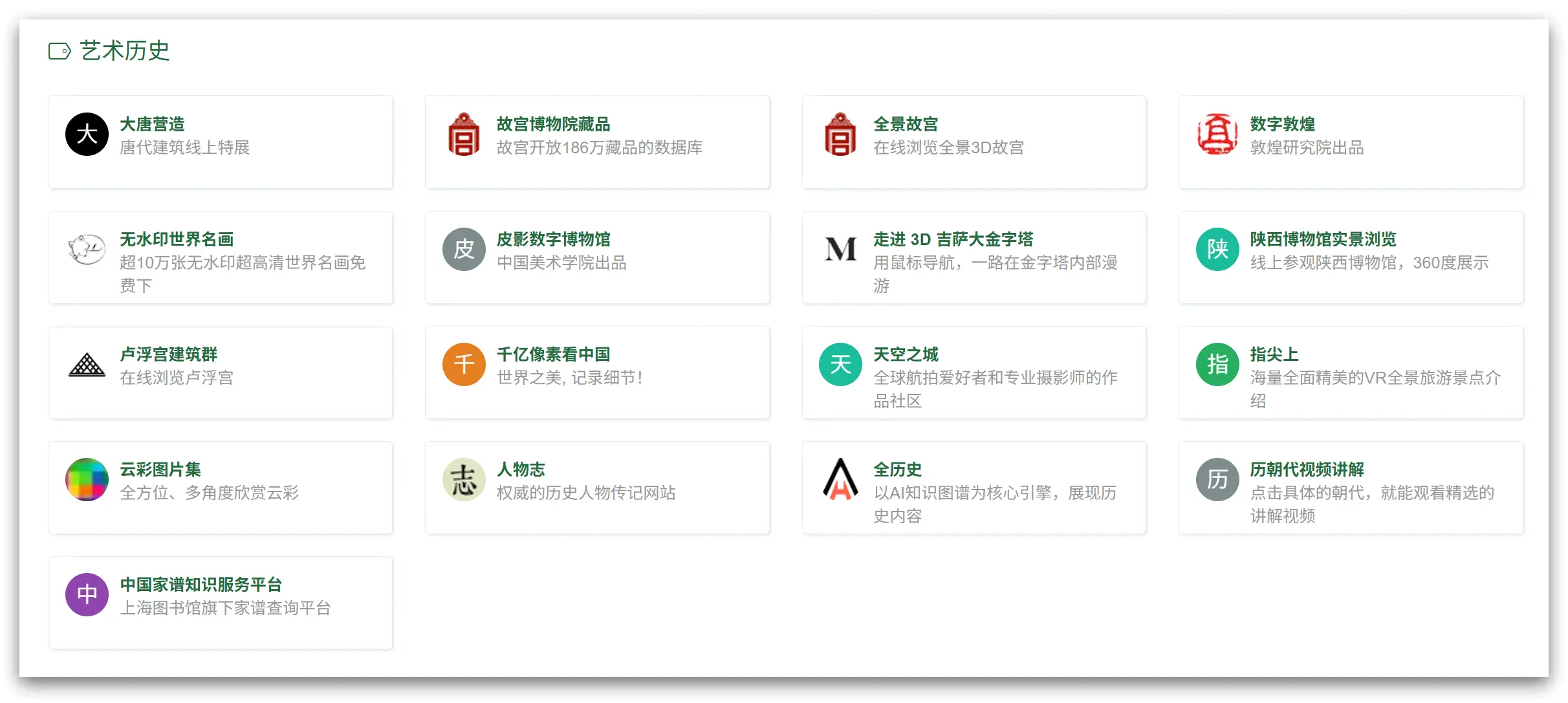
Task: Click description 超10万张无水印超高清世界名画免费下
Action: point(243,274)
